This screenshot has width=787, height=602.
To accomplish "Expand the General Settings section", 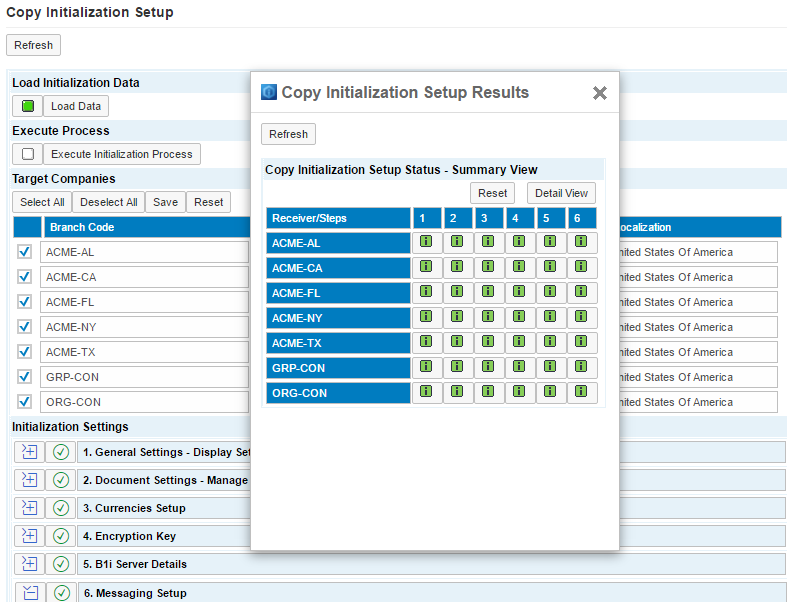I will (x=29, y=452).
